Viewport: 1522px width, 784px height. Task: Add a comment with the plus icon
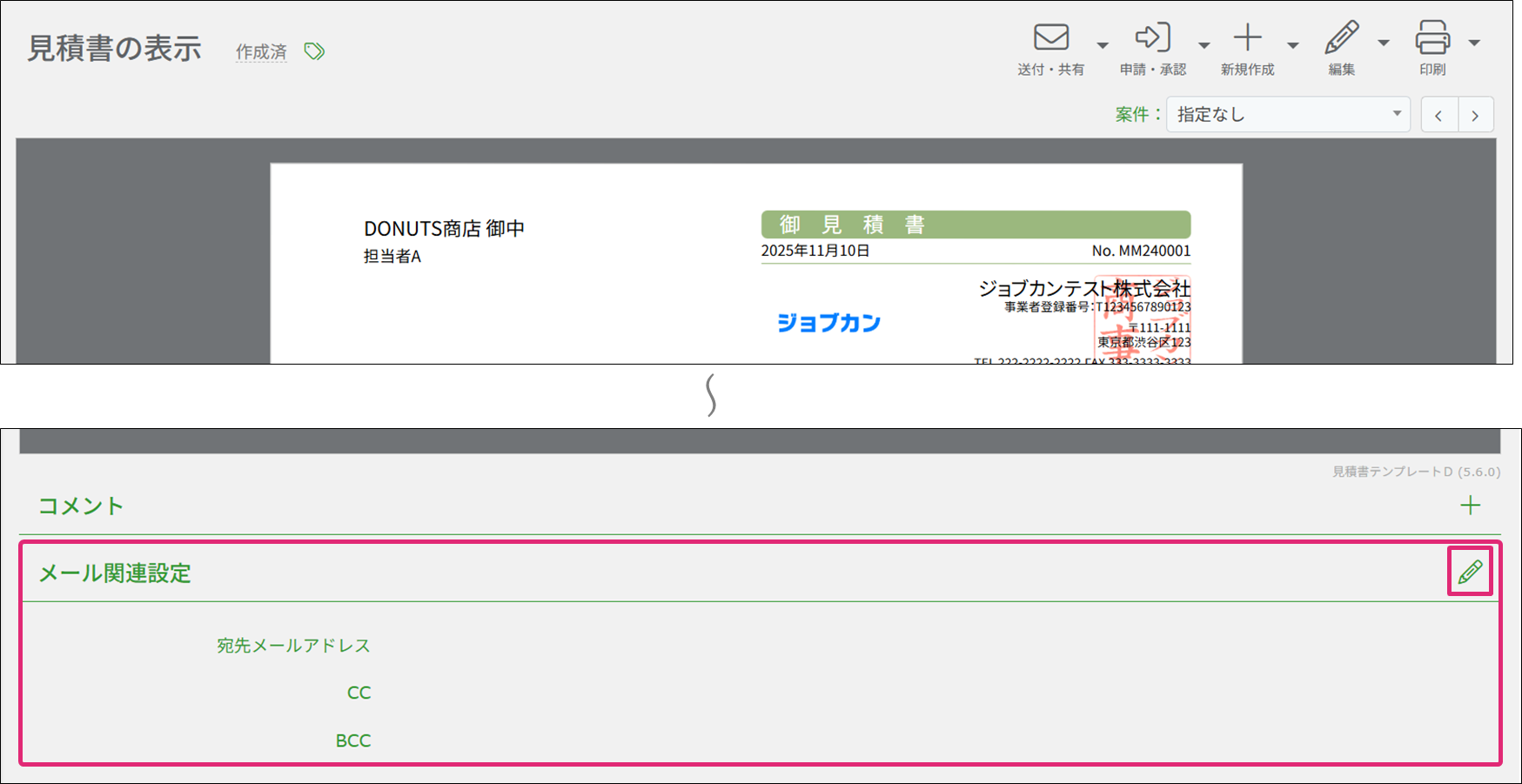tap(1470, 506)
